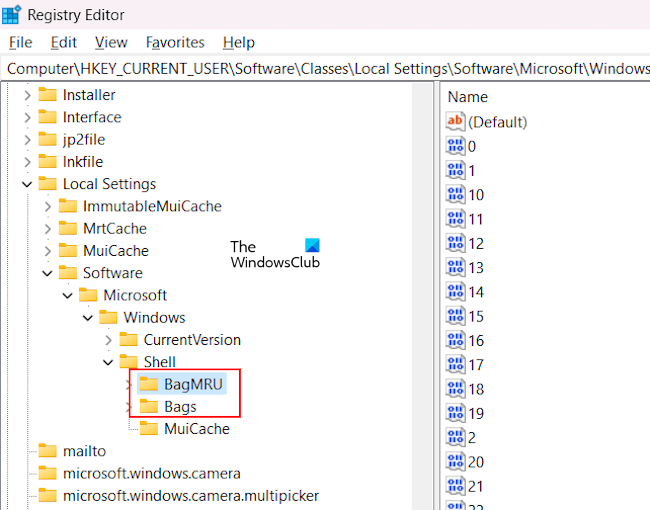This screenshot has height=510, width=650.
Task: Click binary value icon for 14
Action: coord(455,291)
